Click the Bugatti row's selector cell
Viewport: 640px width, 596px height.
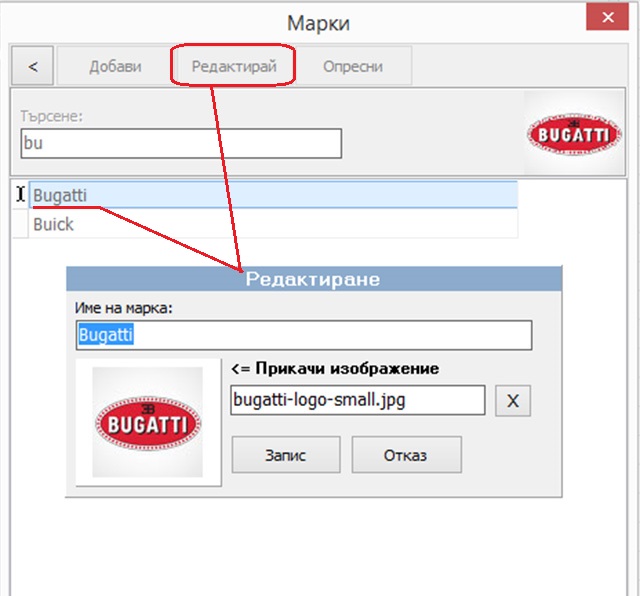click(x=20, y=195)
